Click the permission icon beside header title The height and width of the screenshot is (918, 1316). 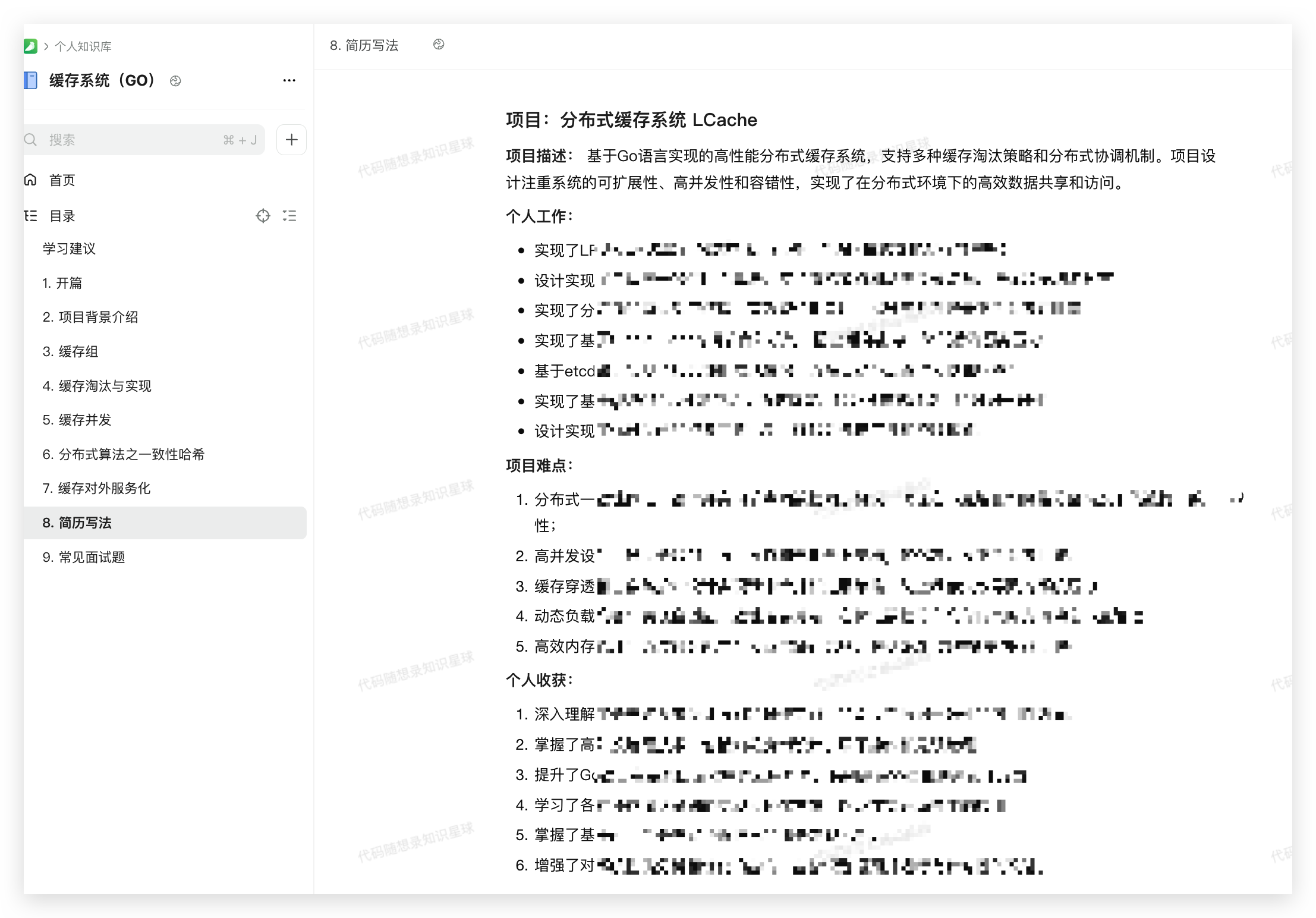439,45
